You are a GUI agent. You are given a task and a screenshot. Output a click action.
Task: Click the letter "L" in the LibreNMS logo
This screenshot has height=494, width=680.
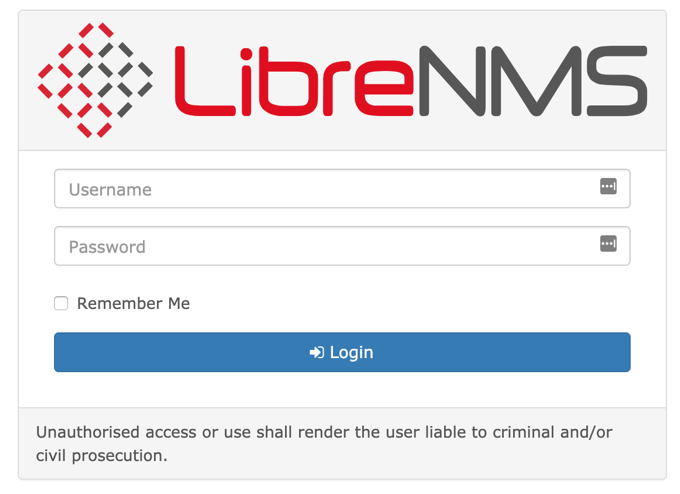(197, 80)
